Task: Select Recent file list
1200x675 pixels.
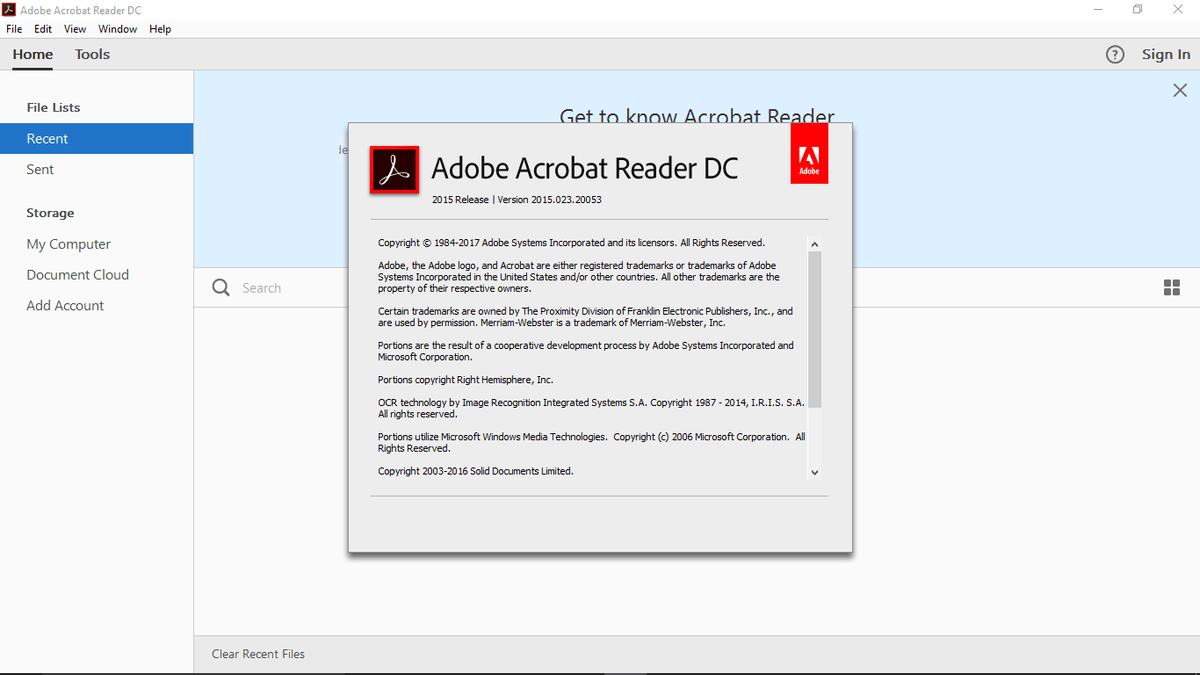Action: click(96, 139)
